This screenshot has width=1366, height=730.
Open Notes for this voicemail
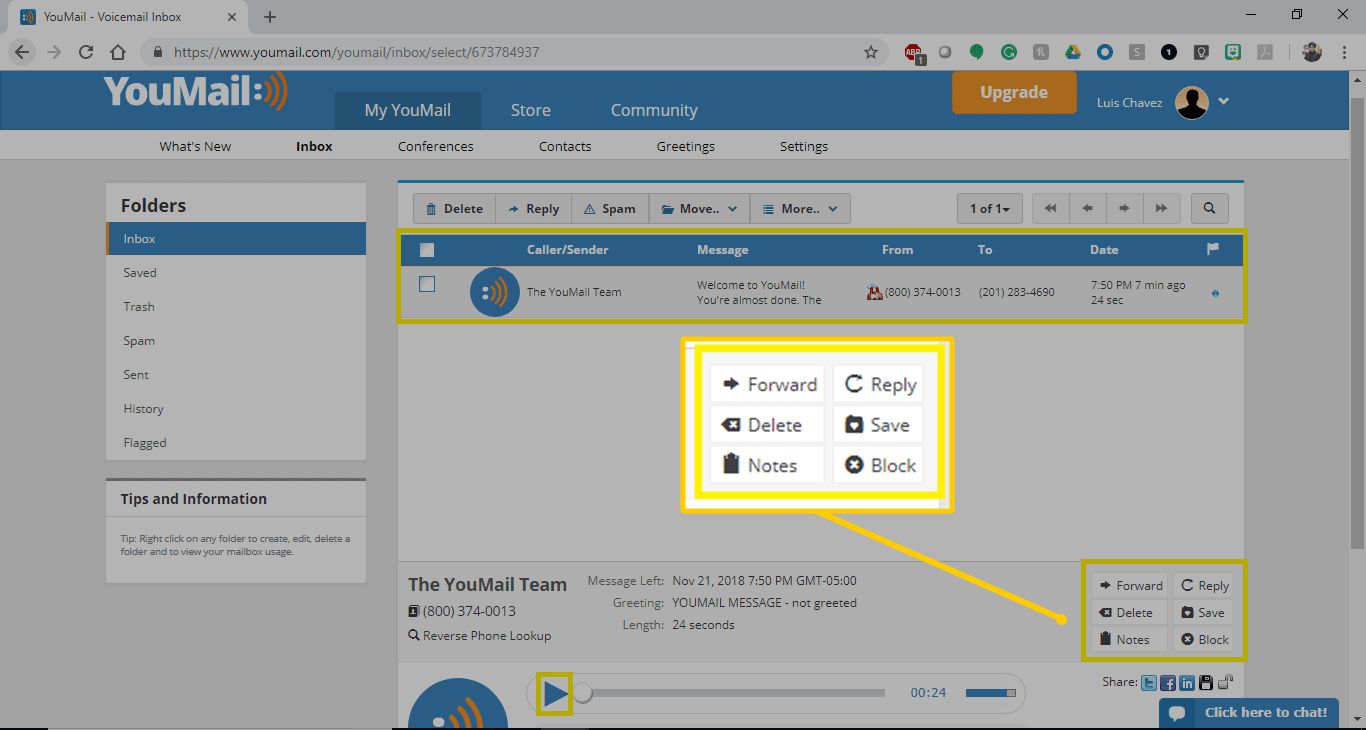tap(1129, 640)
